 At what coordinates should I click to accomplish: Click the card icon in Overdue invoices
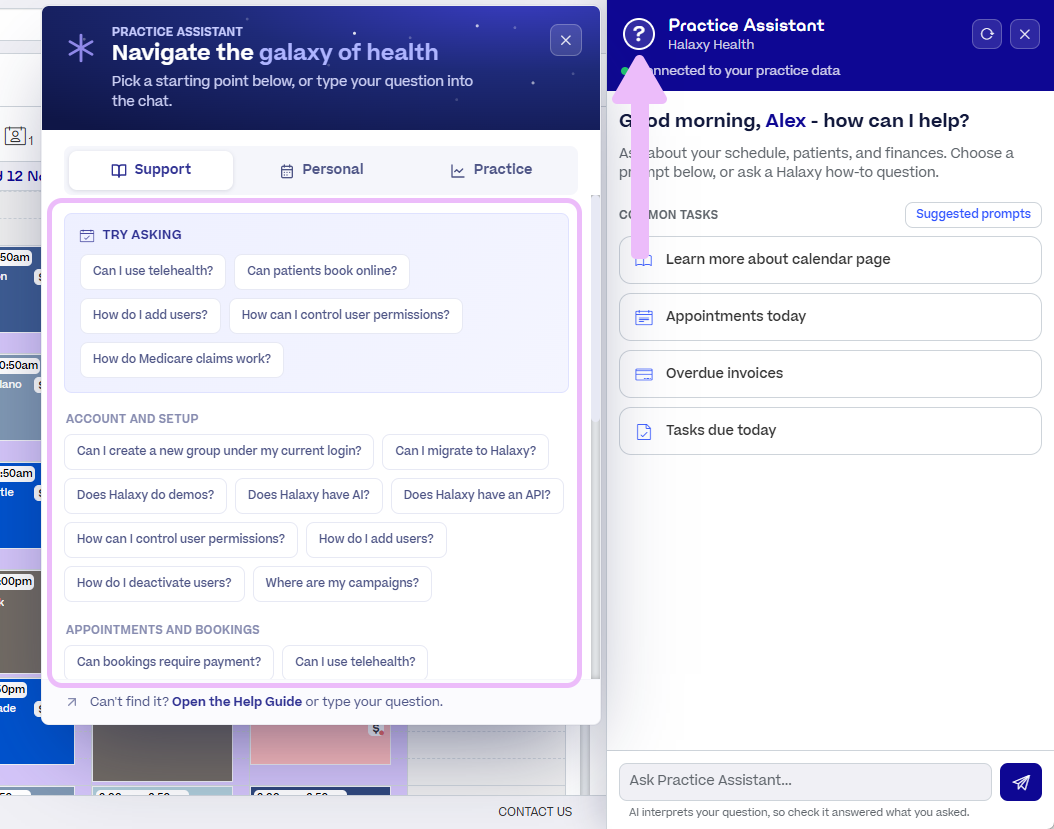(644, 374)
